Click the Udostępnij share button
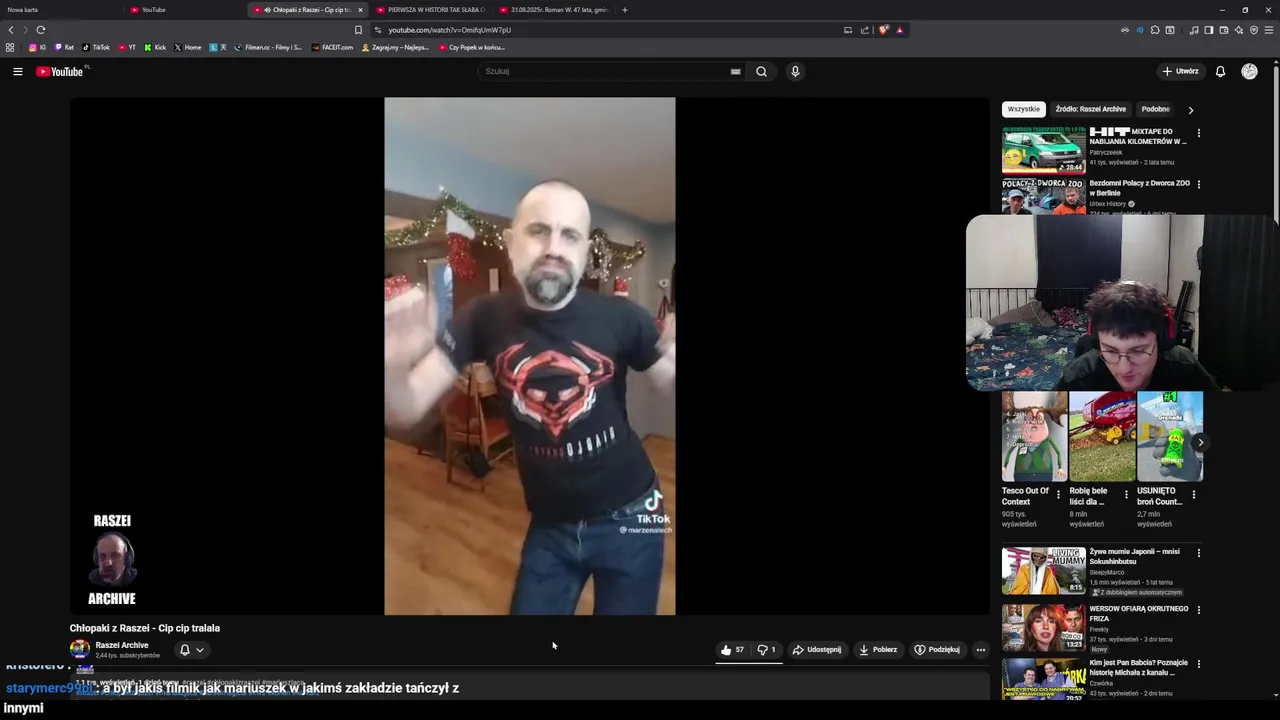Viewport: 1280px width, 720px height. pos(817,650)
